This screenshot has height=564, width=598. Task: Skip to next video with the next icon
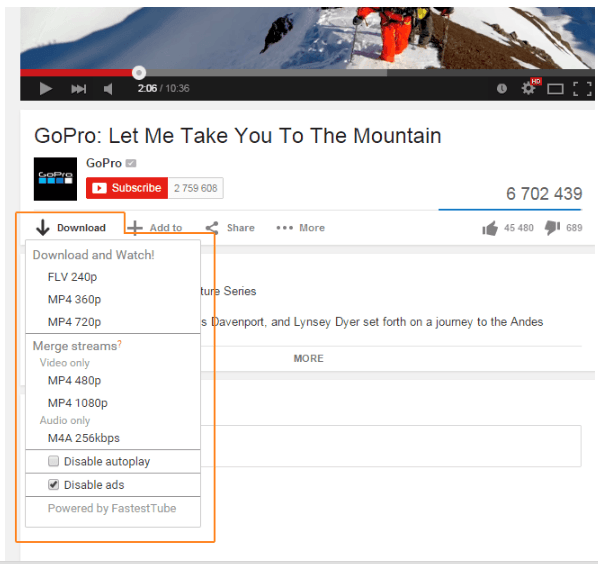(x=79, y=89)
